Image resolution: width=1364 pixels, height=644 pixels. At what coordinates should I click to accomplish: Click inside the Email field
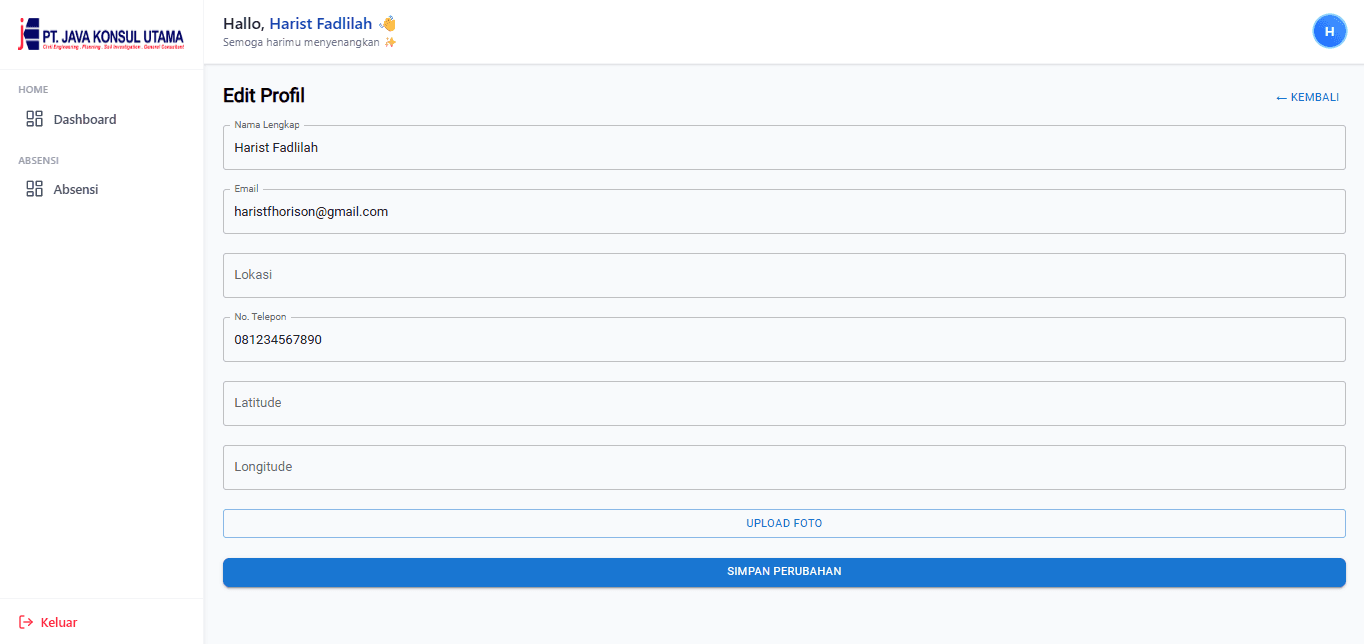click(x=784, y=211)
